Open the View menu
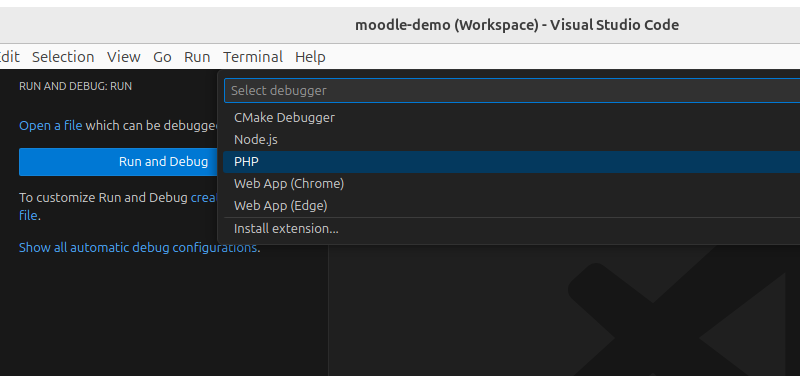Viewport: 800px width, 376px height. click(123, 57)
